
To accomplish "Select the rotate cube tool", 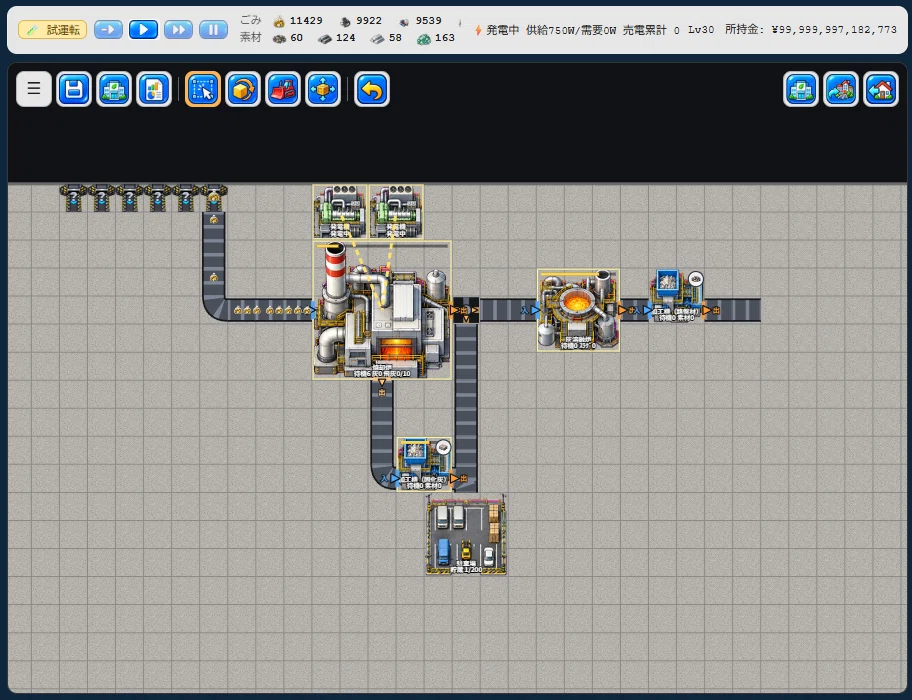I will pyautogui.click(x=243, y=89).
